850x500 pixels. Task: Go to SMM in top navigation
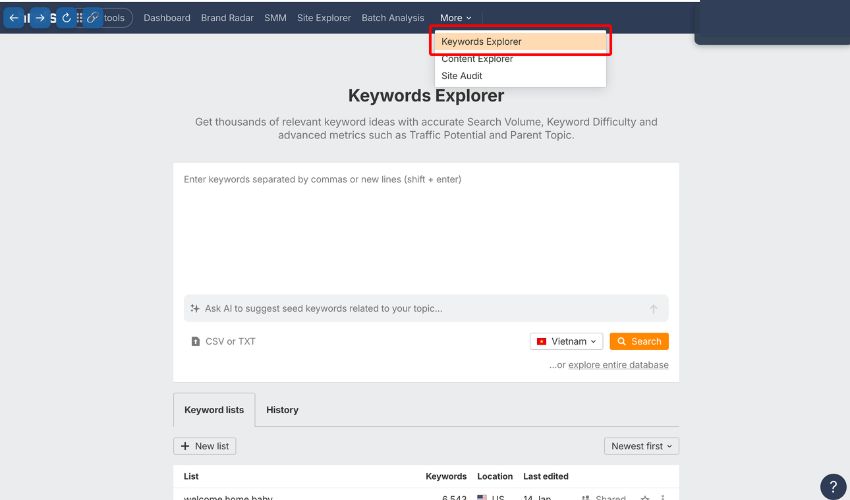pos(275,18)
